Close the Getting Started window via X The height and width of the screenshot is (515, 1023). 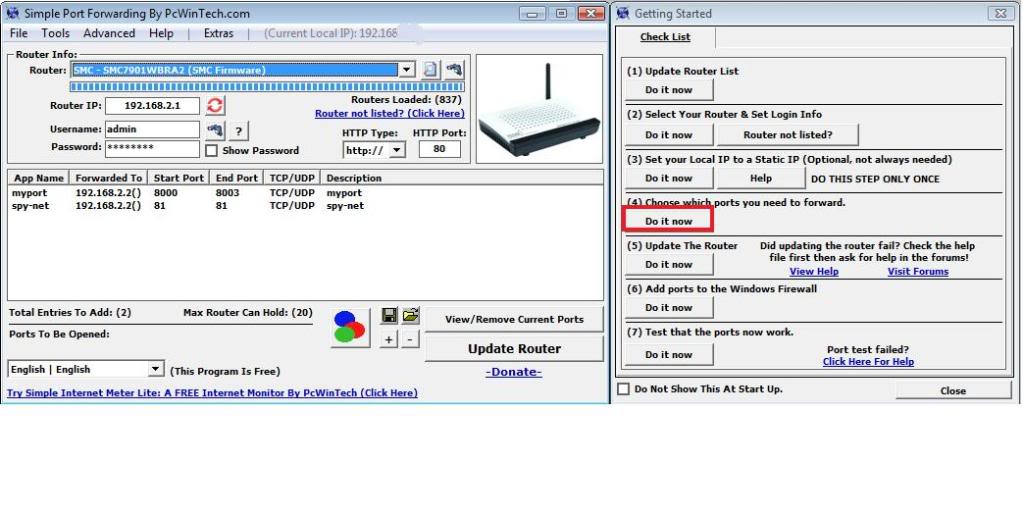pyautogui.click(x=1000, y=13)
